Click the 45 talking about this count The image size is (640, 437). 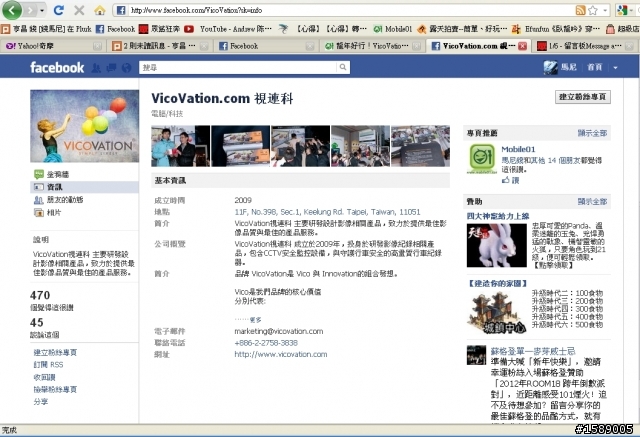(37, 322)
